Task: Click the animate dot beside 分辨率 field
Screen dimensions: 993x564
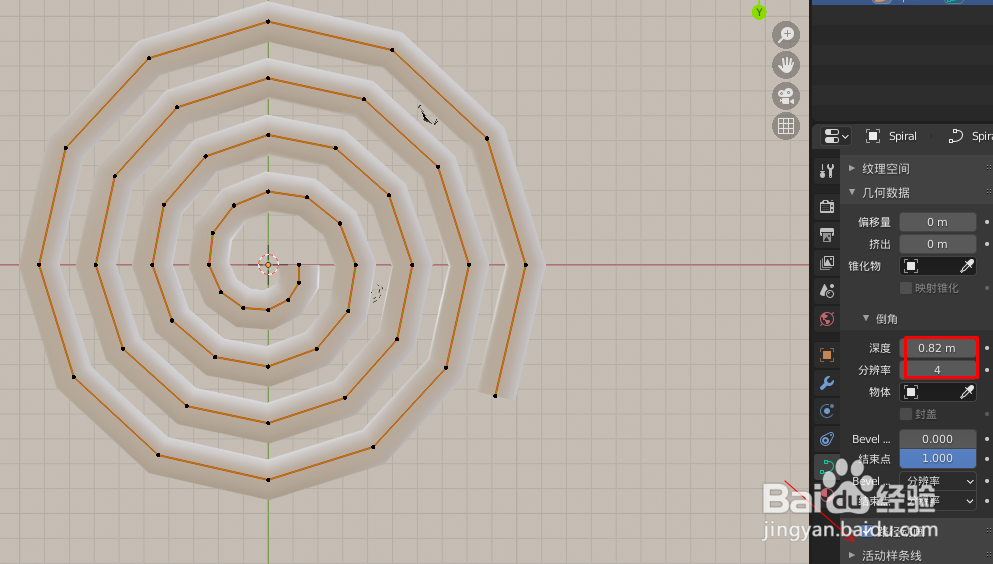Action: 987,370
